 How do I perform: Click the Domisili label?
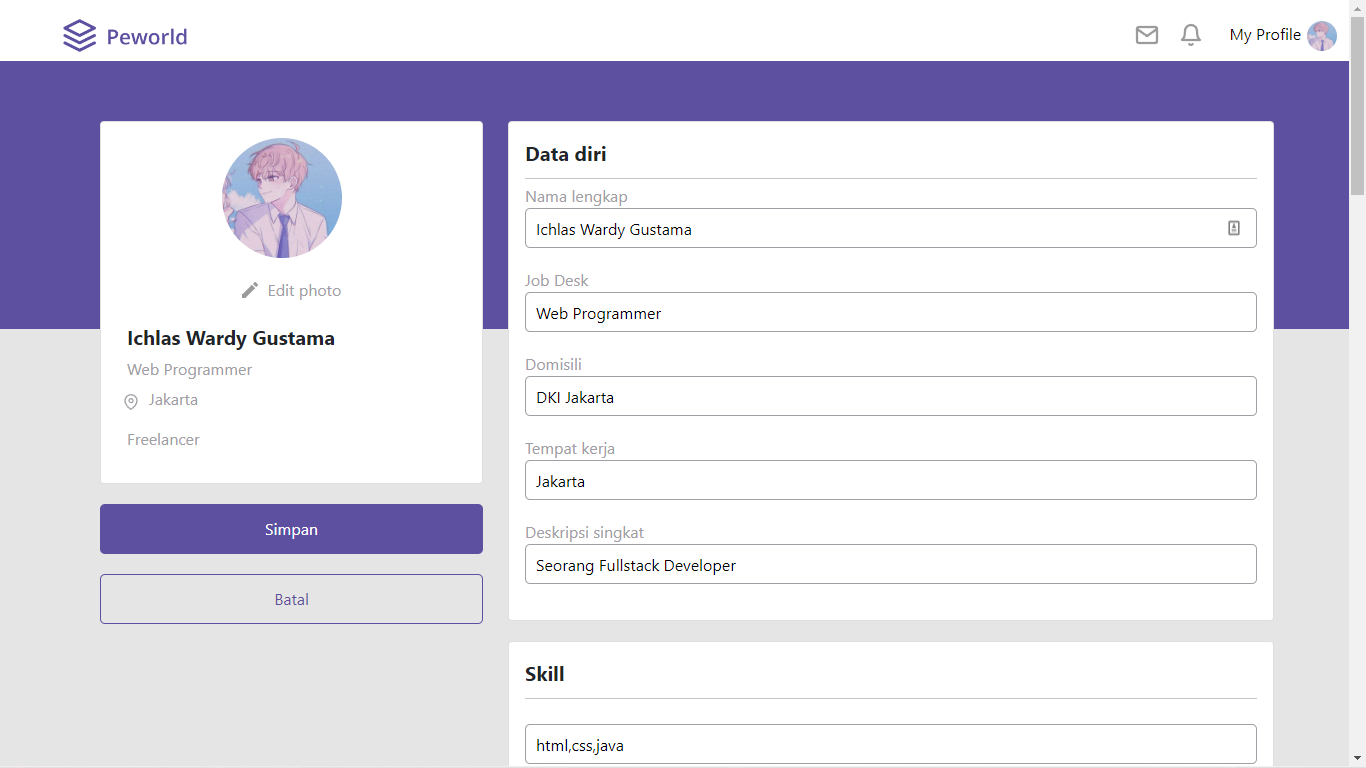coord(553,365)
